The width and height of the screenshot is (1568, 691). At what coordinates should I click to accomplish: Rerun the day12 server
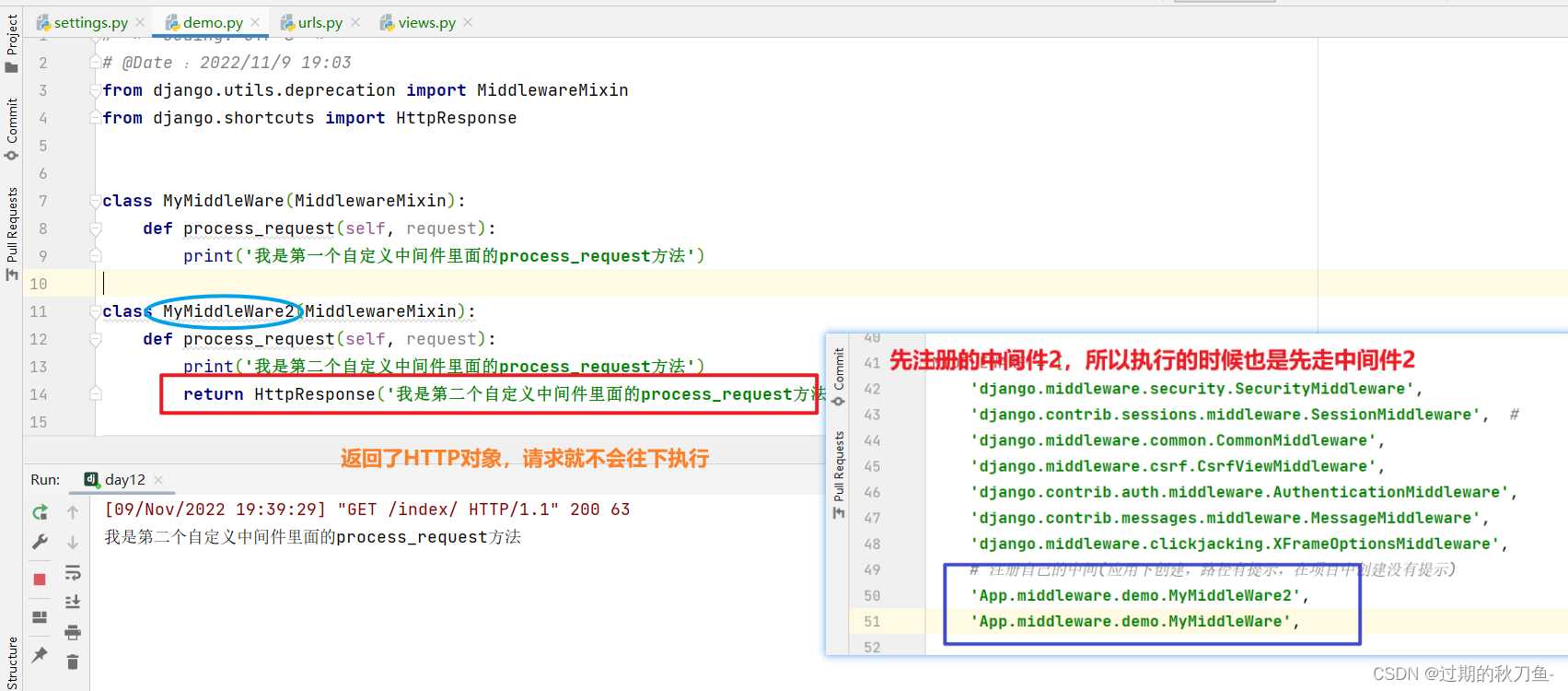tap(40, 512)
